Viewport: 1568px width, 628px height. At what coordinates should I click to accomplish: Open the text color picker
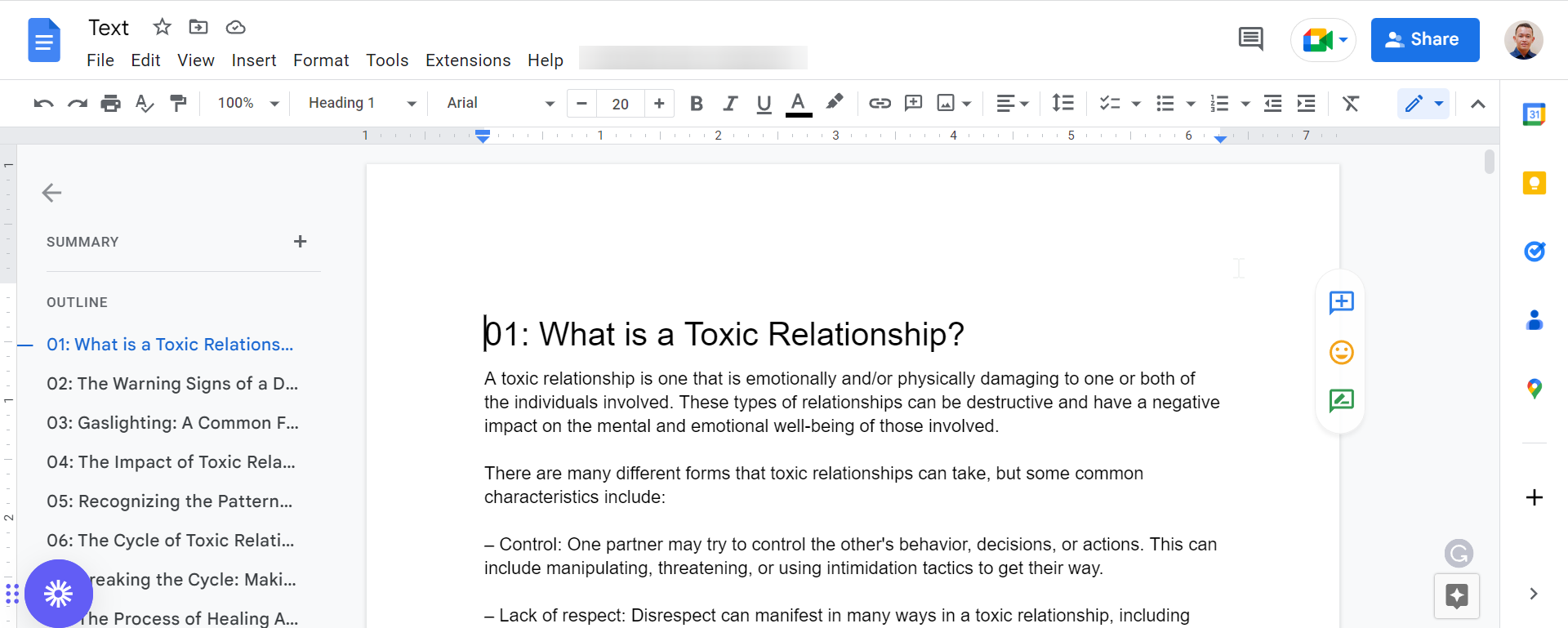point(799,104)
